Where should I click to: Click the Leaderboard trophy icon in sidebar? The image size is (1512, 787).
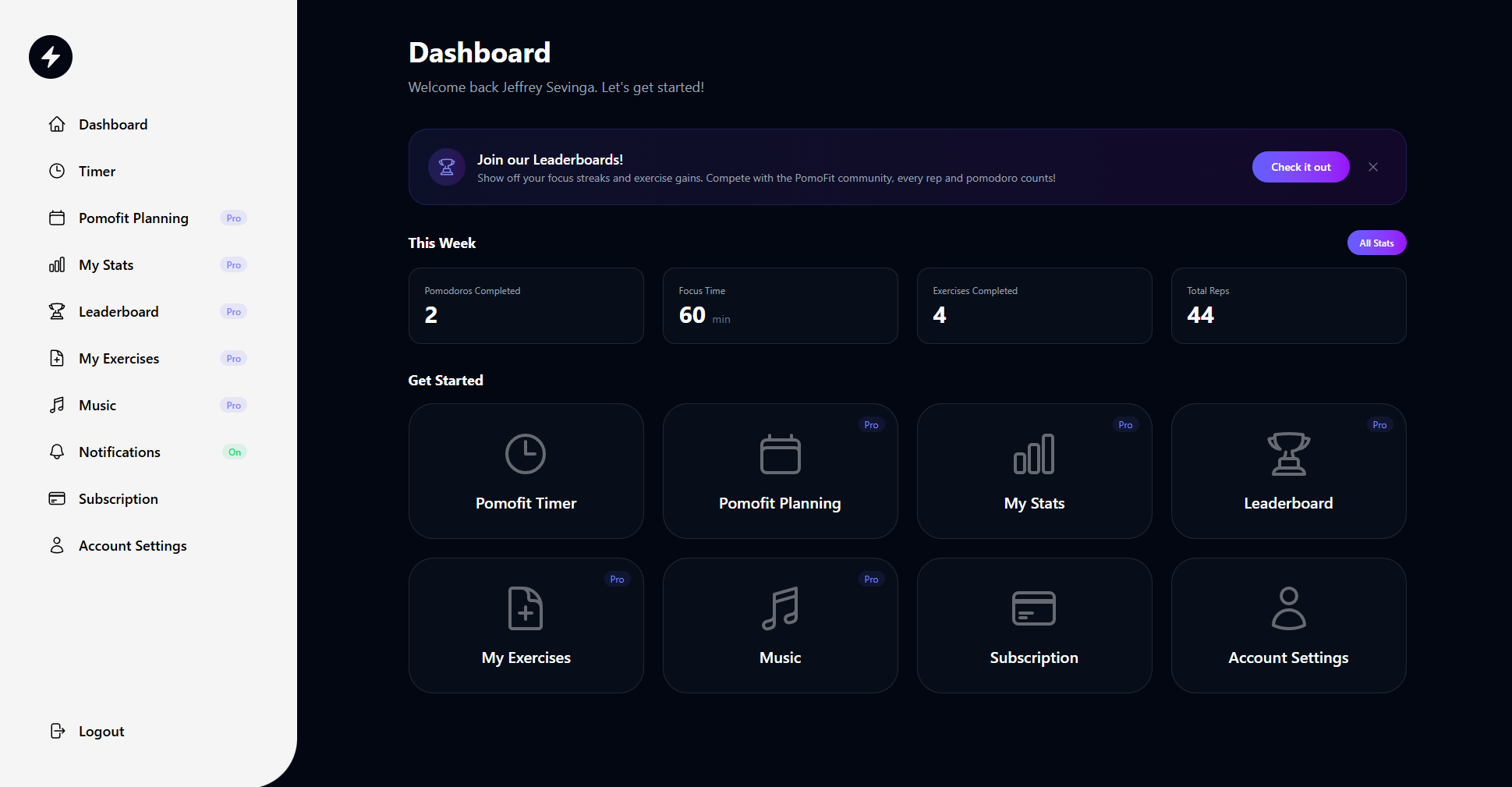pos(57,311)
